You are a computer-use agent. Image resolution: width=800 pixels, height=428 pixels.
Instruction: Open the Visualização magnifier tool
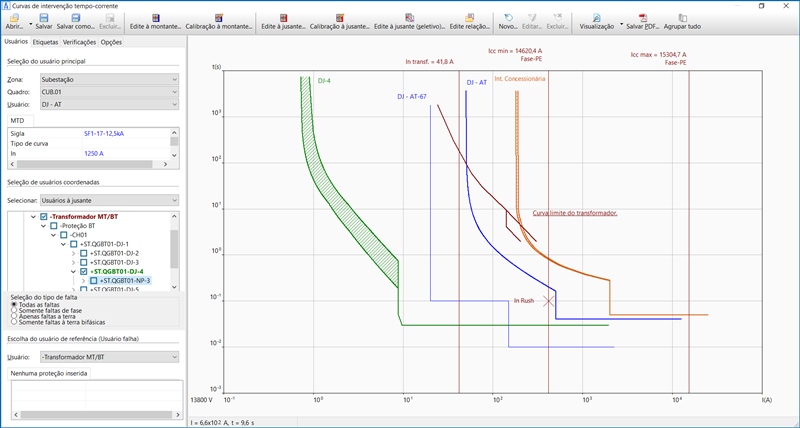click(596, 18)
